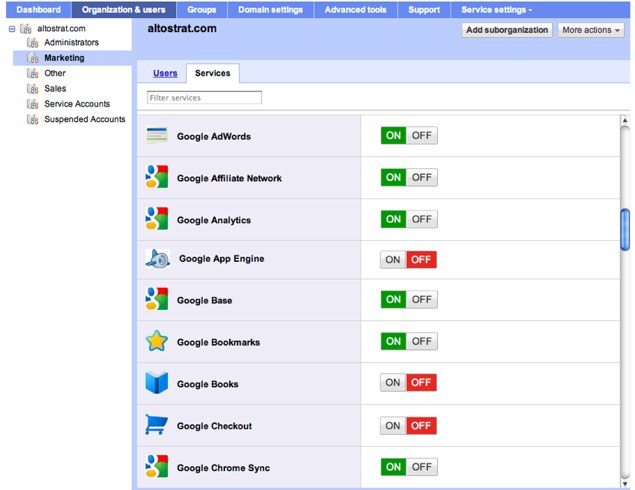Click the Google Chrome Sync label

coord(223,468)
